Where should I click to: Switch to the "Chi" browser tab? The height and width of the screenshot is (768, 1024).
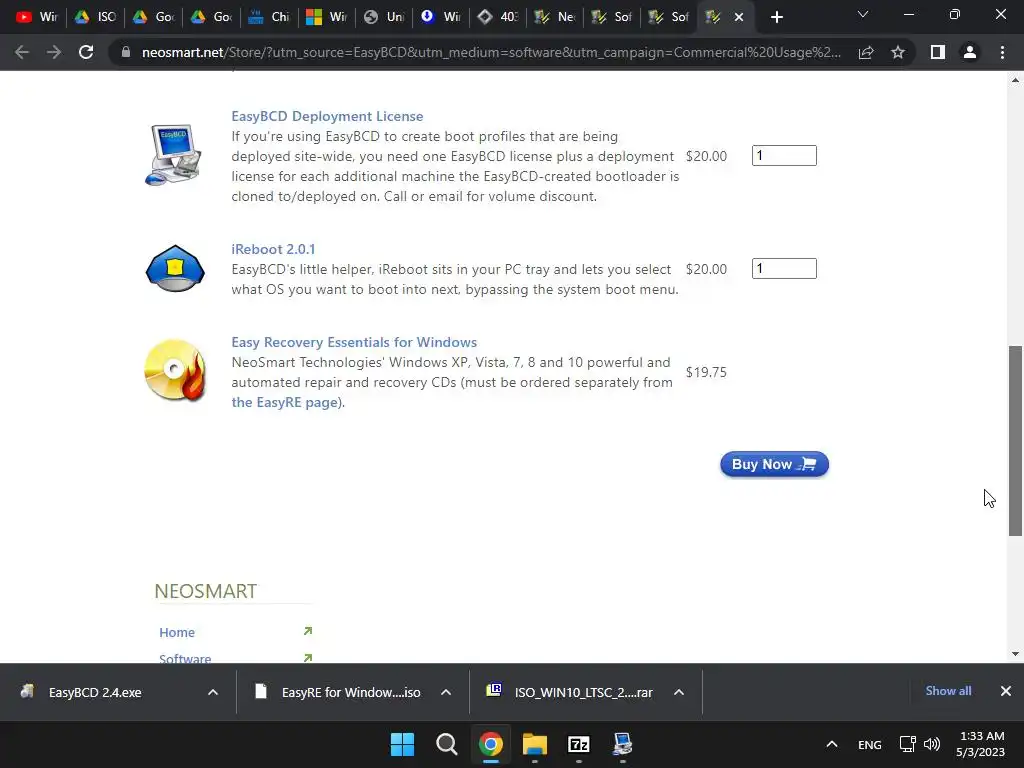pyautogui.click(x=268, y=17)
